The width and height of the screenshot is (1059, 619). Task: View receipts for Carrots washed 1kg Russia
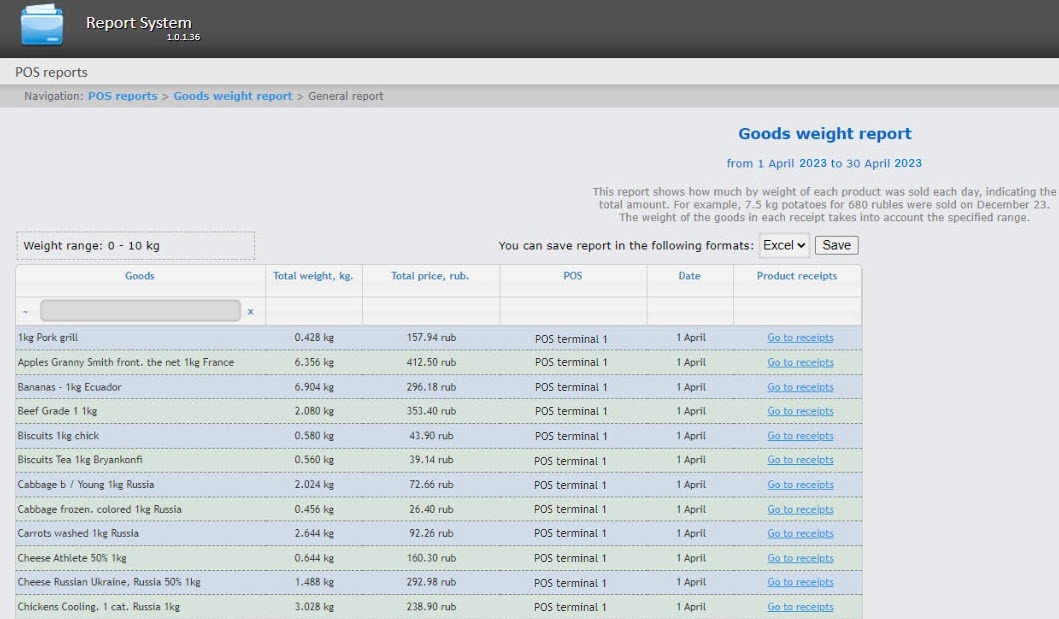pos(800,533)
